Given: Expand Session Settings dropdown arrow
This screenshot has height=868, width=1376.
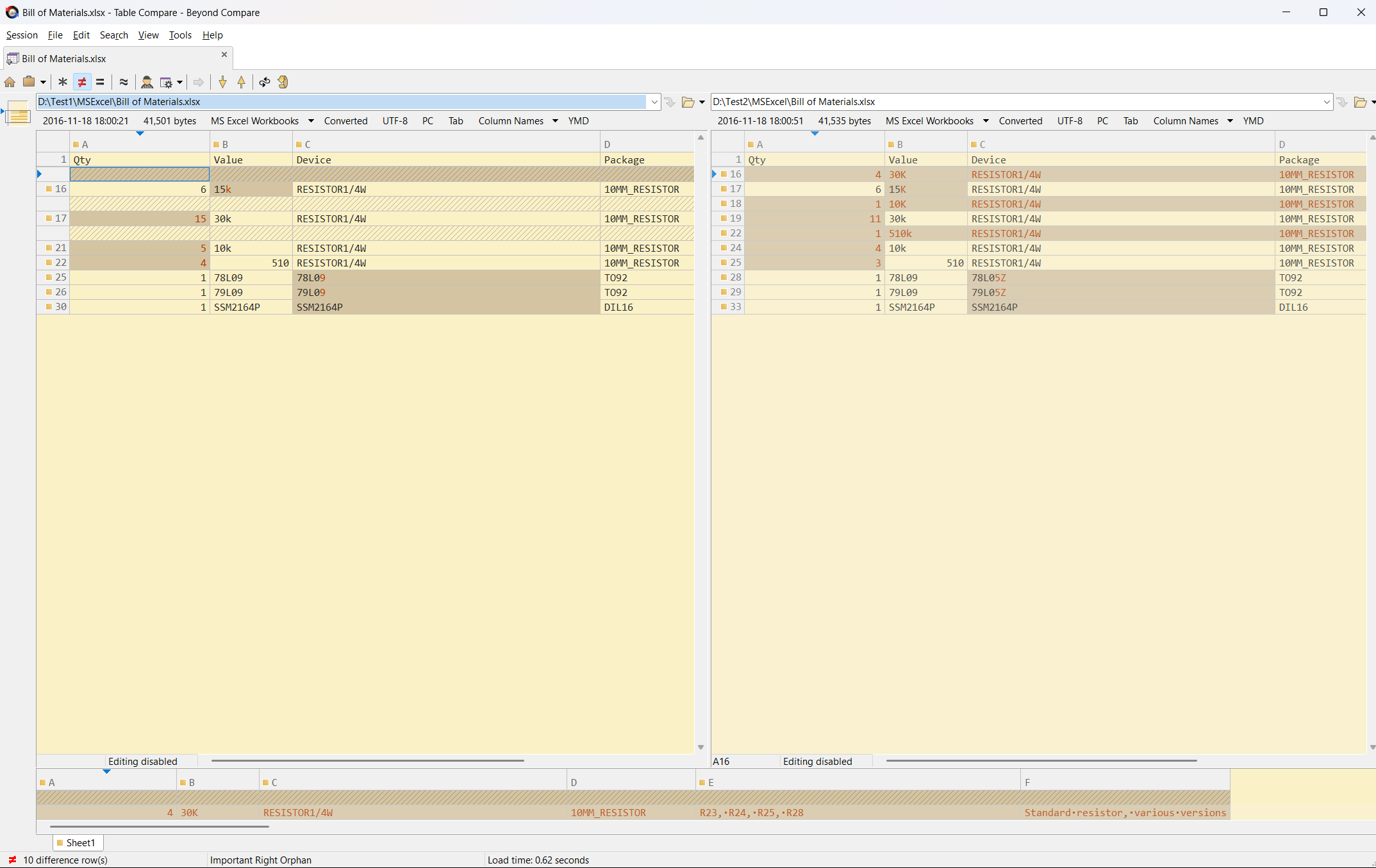Looking at the screenshot, I should tap(180, 82).
